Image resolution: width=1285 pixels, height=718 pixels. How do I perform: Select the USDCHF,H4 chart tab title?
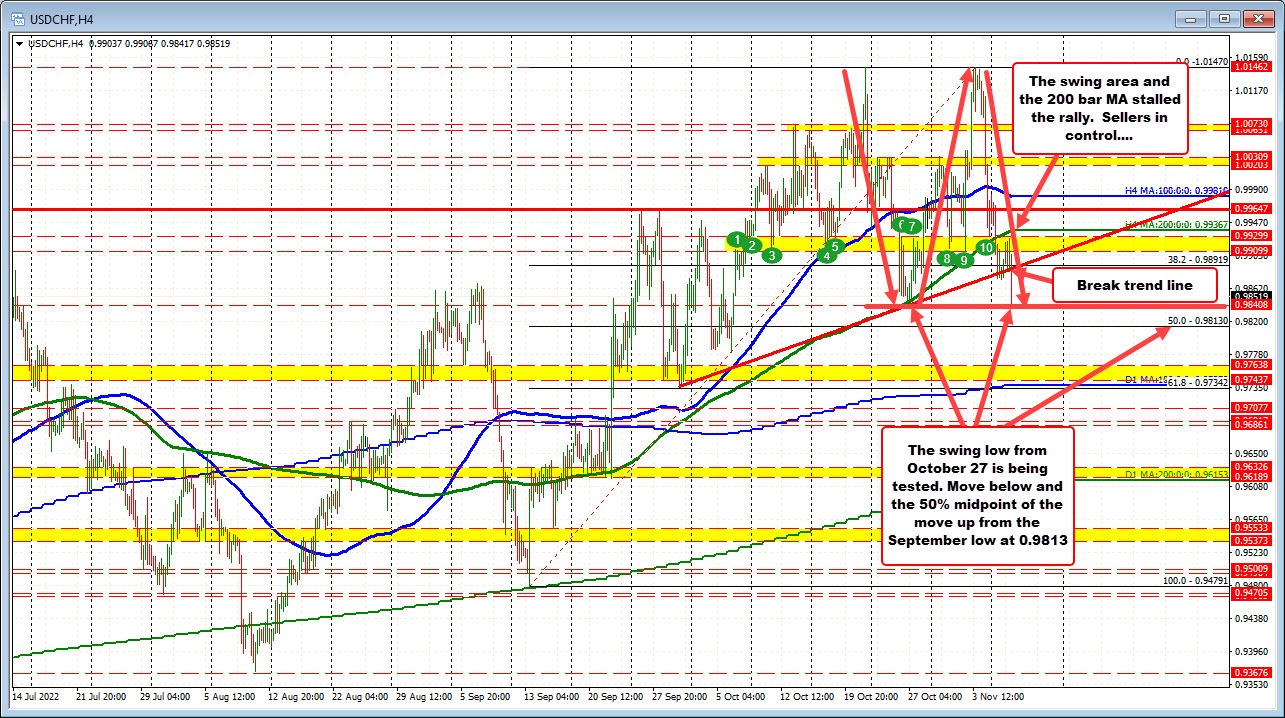60,17
